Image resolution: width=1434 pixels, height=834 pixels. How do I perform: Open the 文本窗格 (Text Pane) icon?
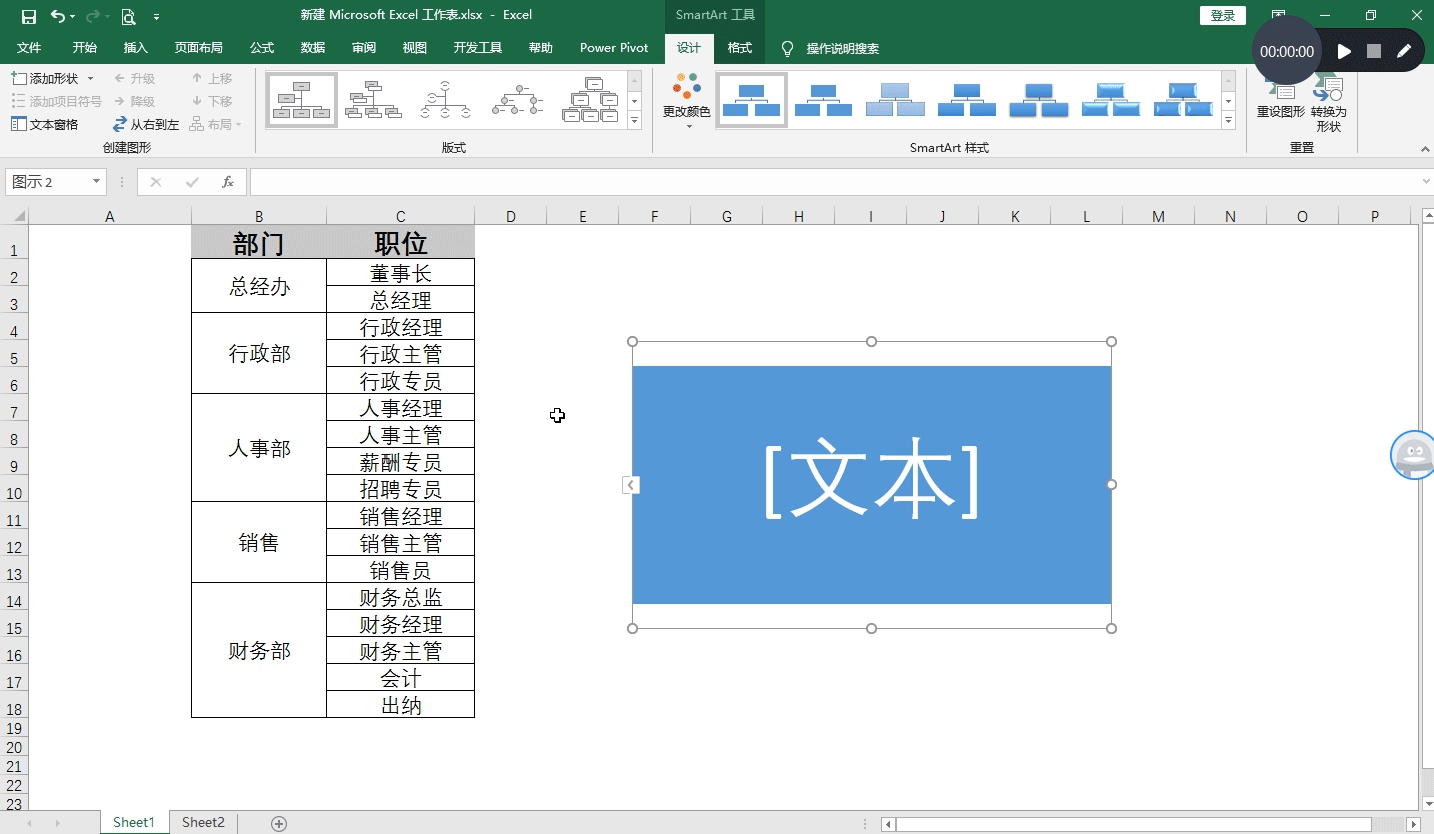click(19, 123)
